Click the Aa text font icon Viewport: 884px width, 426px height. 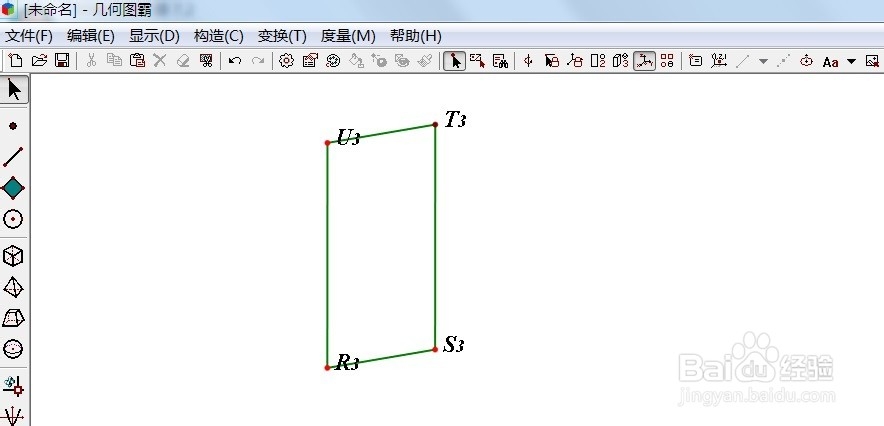click(830, 61)
